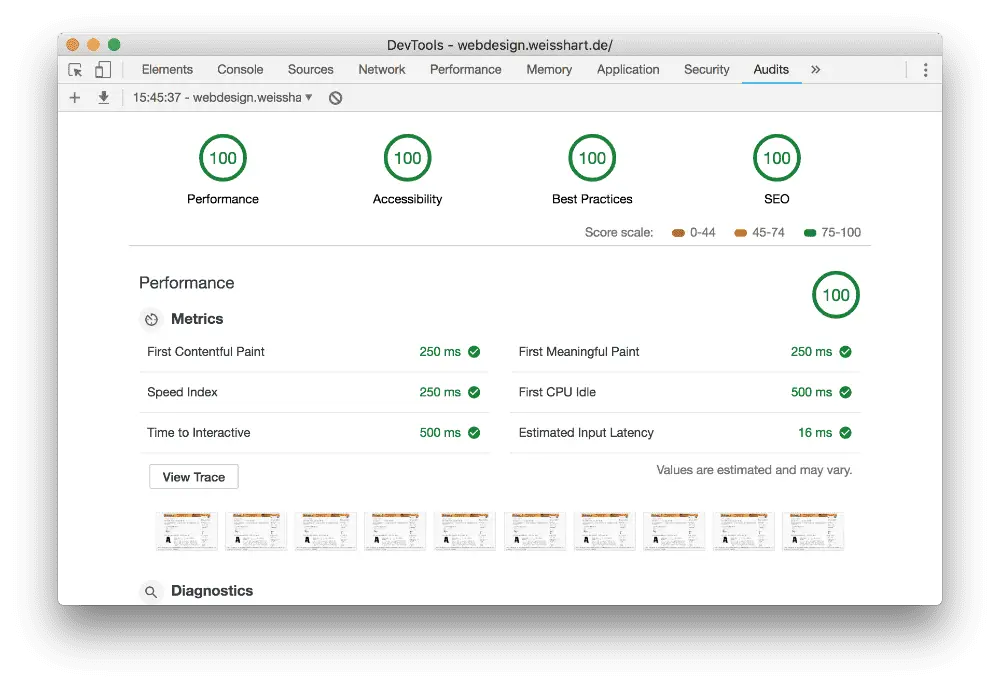Expand First Meaningful Paint metric row

coord(686,352)
